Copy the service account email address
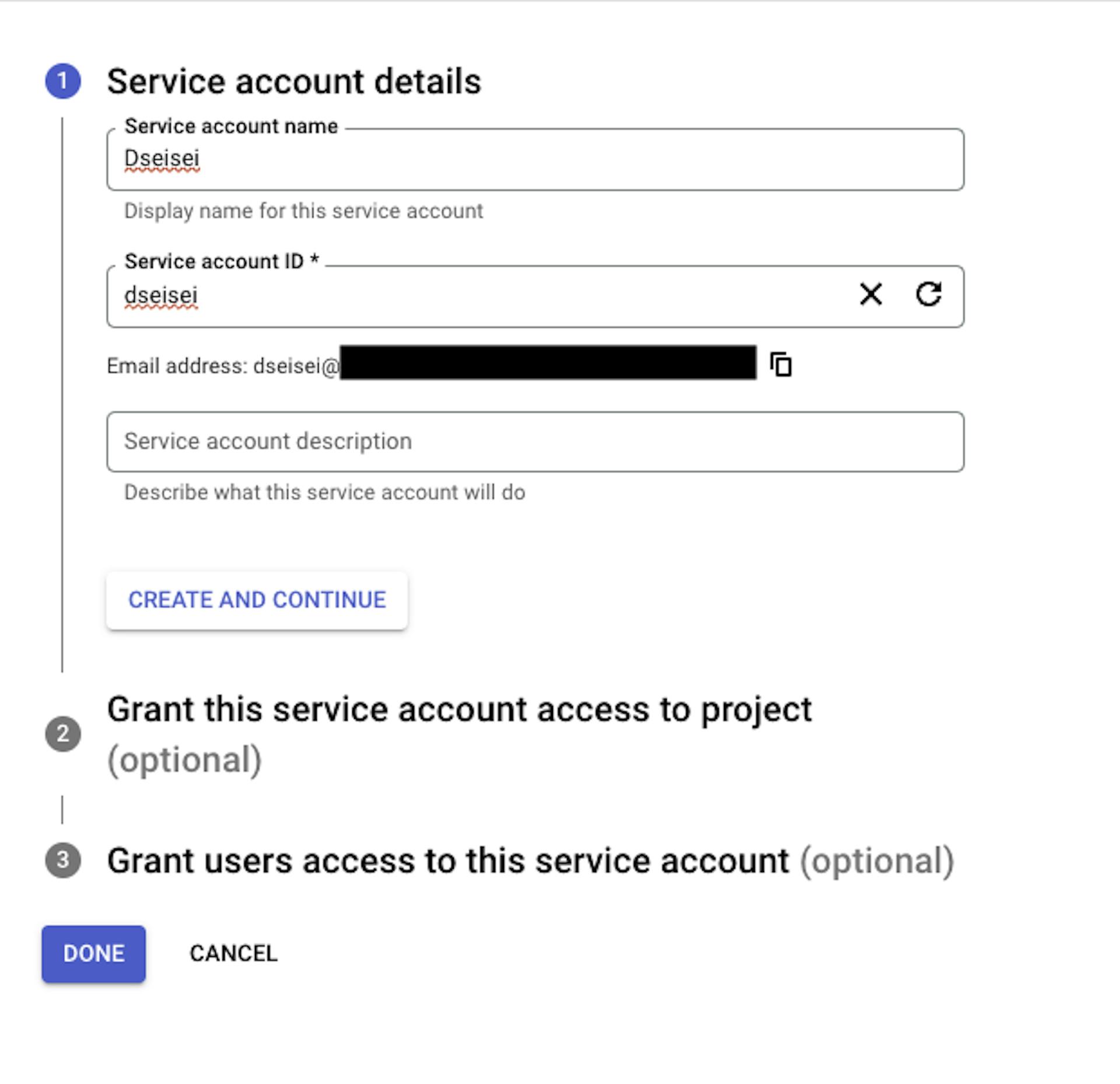The image size is (1120, 1084). click(x=780, y=365)
